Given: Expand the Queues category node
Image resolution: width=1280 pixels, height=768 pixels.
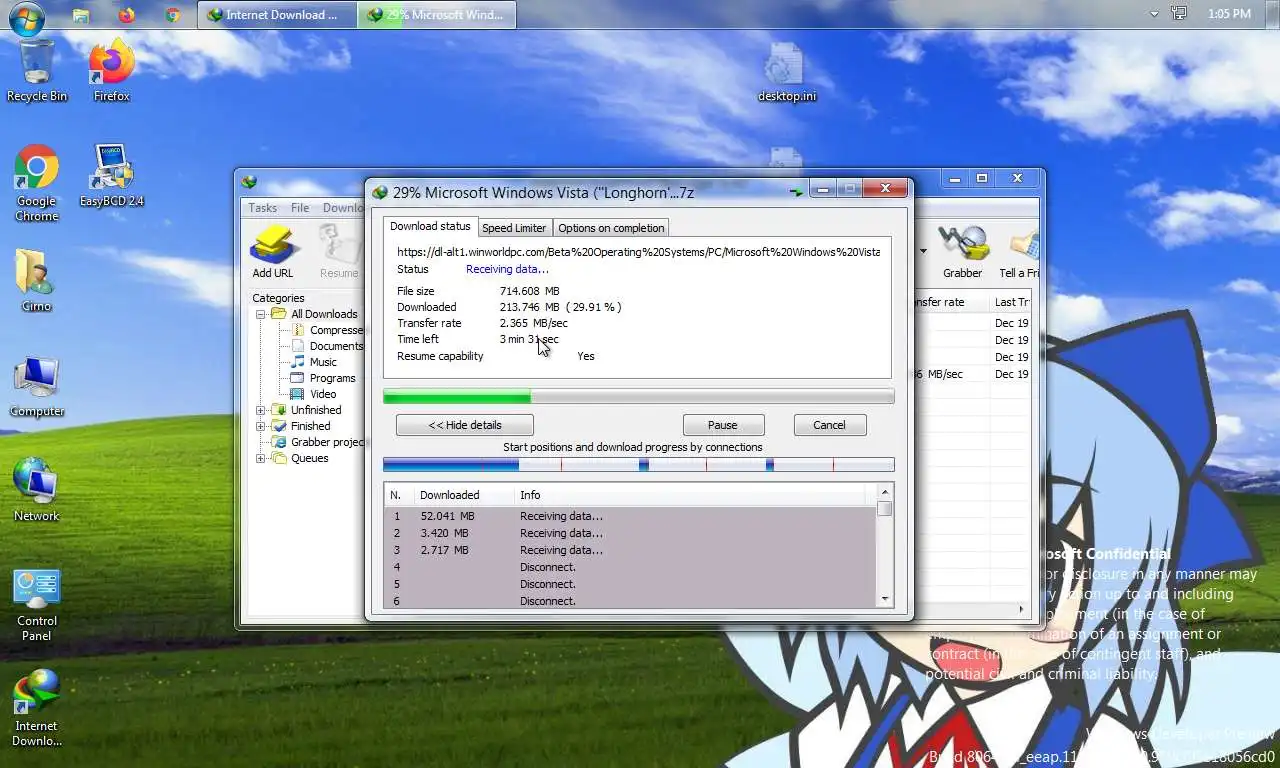Looking at the screenshot, I should 261,458.
